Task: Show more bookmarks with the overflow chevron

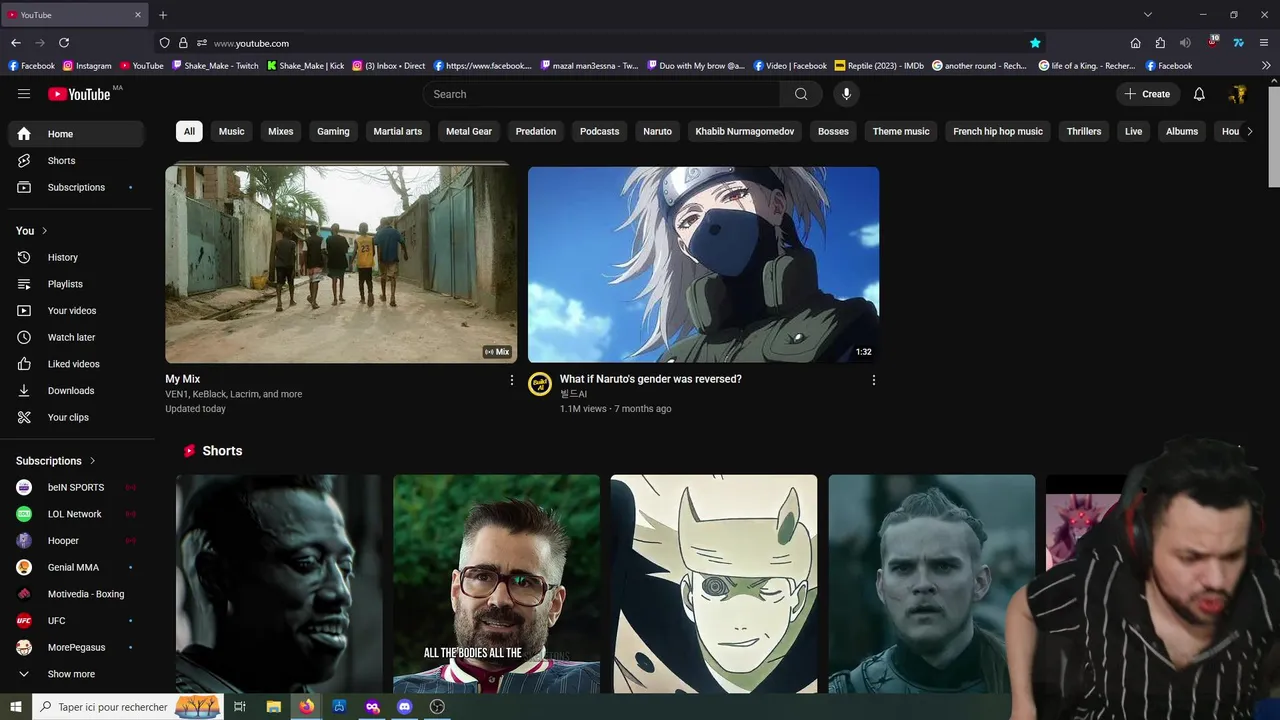Action: [x=1266, y=66]
